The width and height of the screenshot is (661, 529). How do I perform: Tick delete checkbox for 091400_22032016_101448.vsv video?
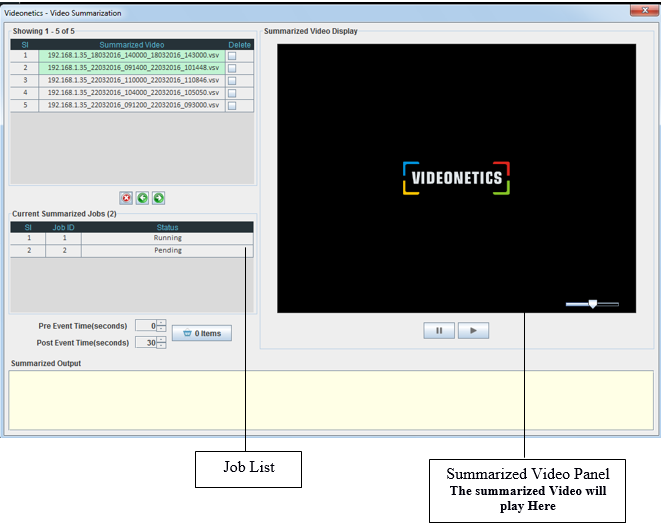[232, 68]
